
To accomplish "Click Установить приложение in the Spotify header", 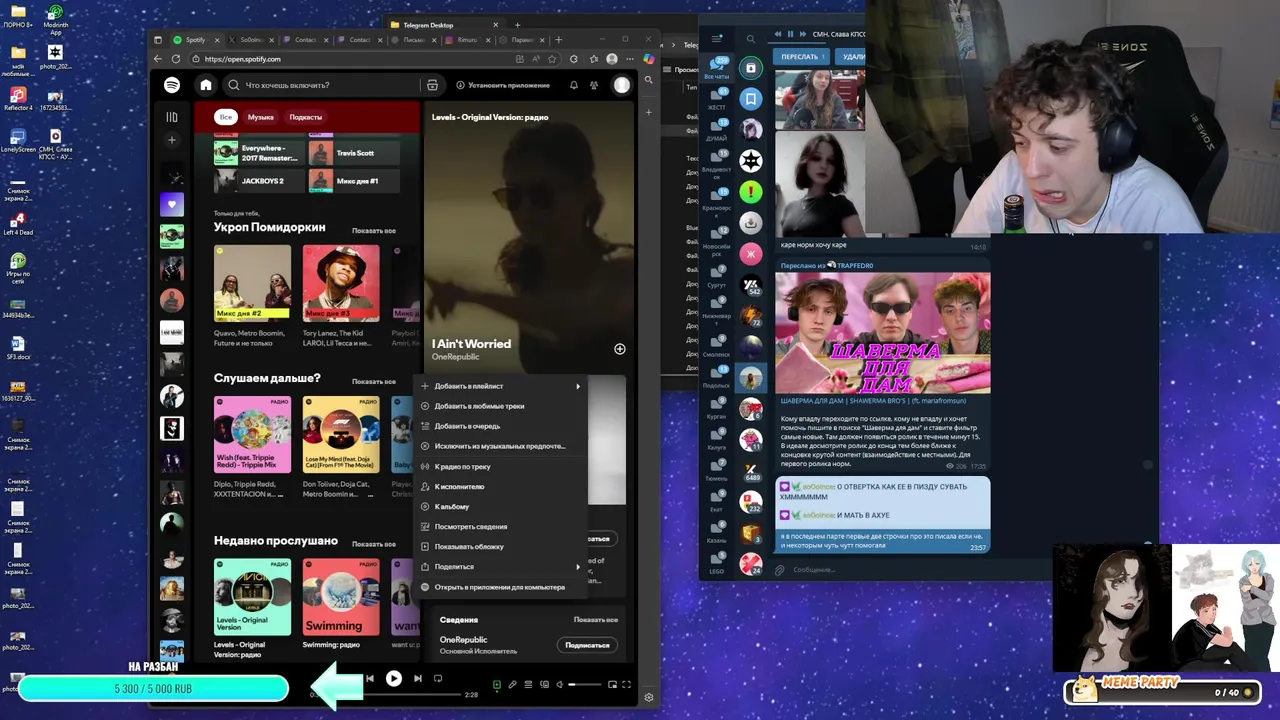I will click(503, 85).
